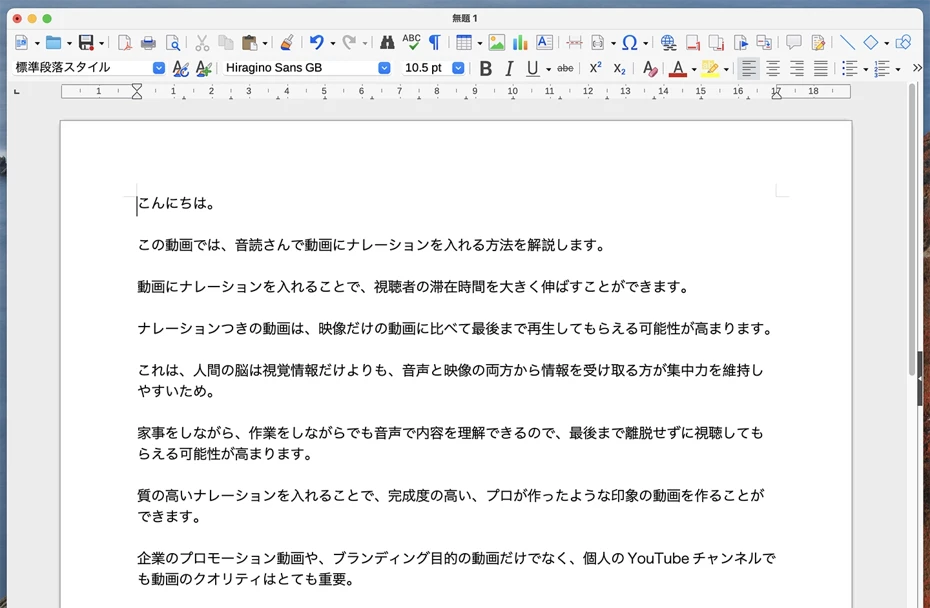
Task: Insert a table using the table icon
Action: click(x=464, y=42)
